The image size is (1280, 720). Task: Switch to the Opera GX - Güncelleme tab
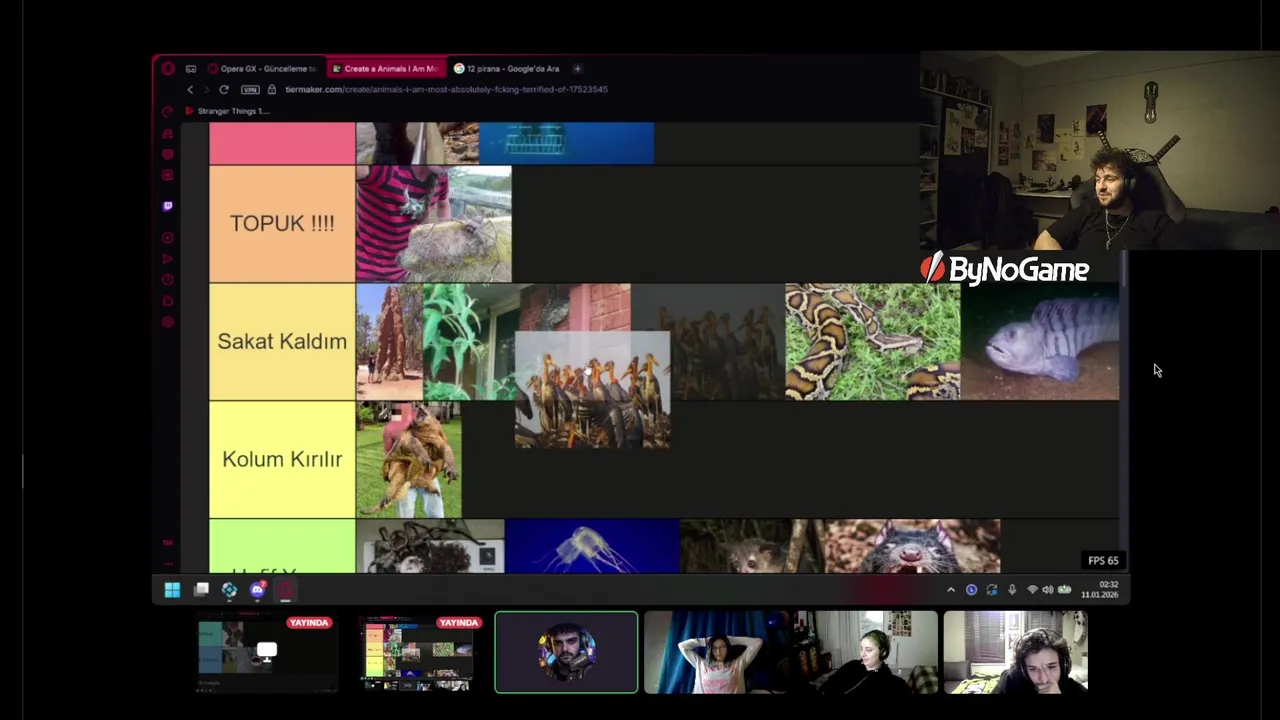[262, 69]
